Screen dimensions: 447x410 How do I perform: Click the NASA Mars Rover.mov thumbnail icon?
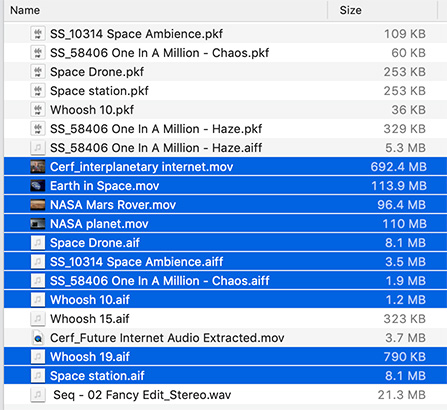38,205
